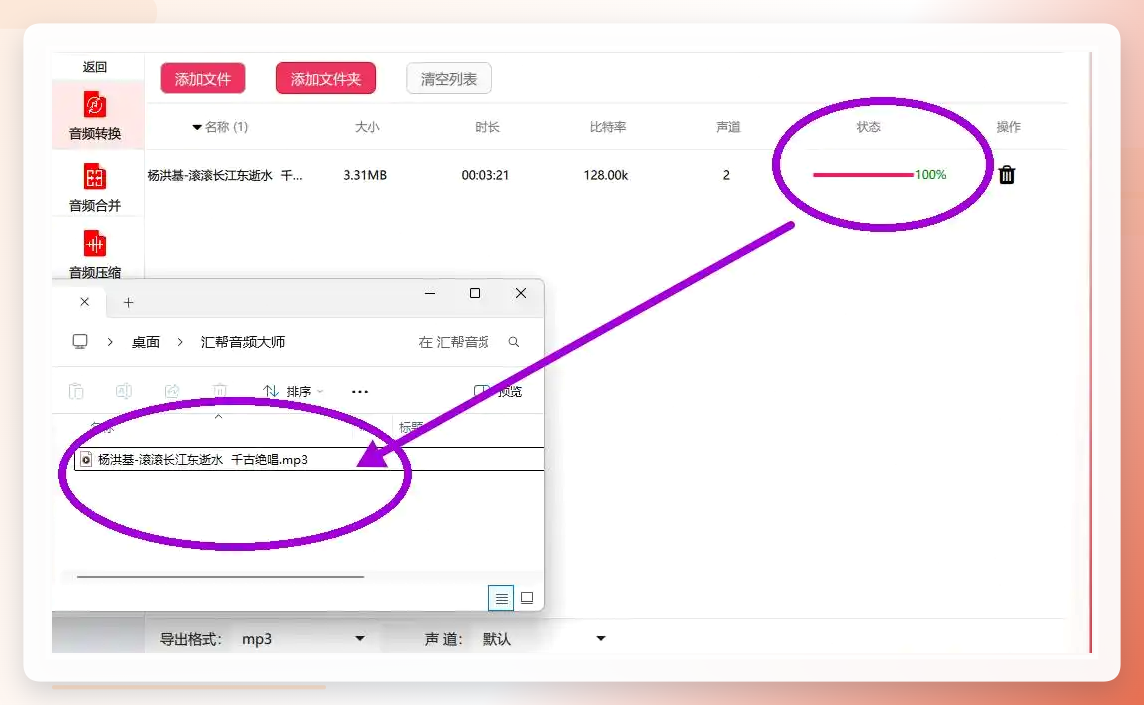Image resolution: width=1144 pixels, height=705 pixels.
Task: Navigate to 汇帮音频大师 folder in breadcrumb
Action: coord(243,342)
